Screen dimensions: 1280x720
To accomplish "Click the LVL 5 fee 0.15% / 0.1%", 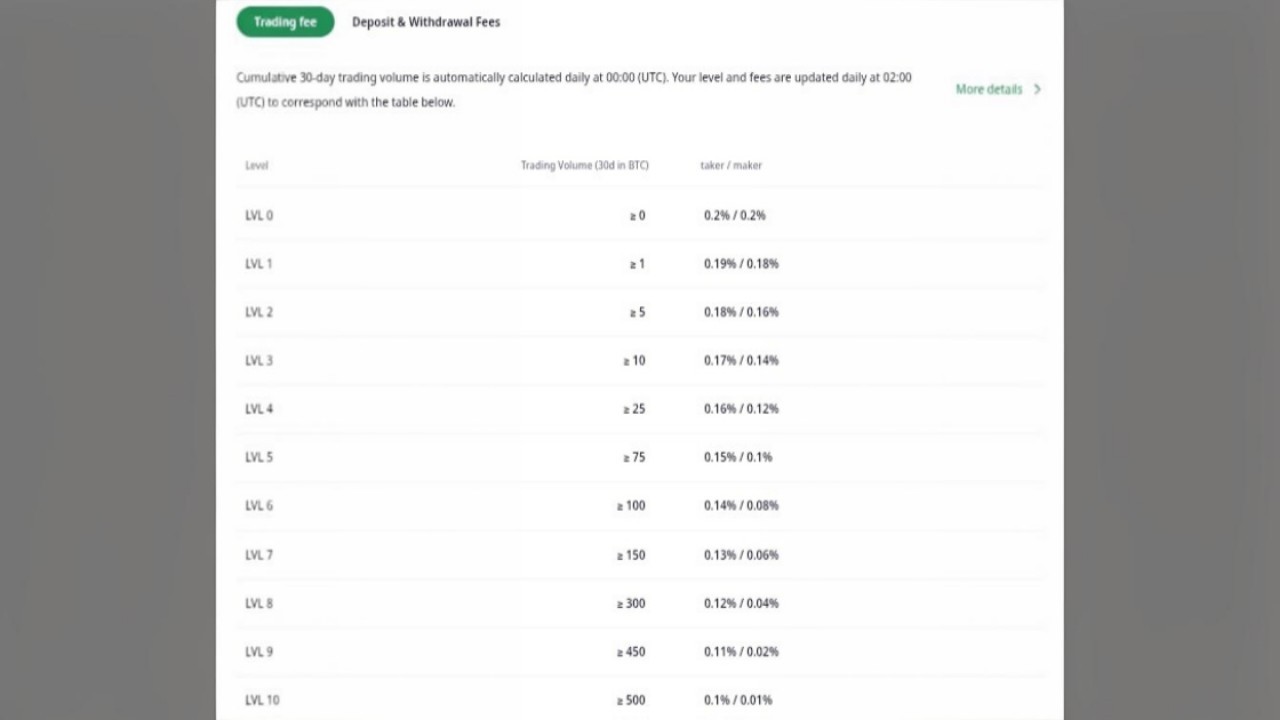I will [x=738, y=457].
